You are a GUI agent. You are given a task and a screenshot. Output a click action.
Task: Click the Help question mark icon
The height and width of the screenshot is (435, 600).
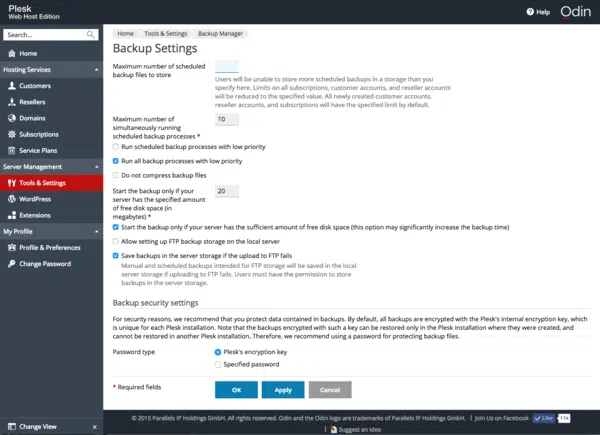point(530,12)
